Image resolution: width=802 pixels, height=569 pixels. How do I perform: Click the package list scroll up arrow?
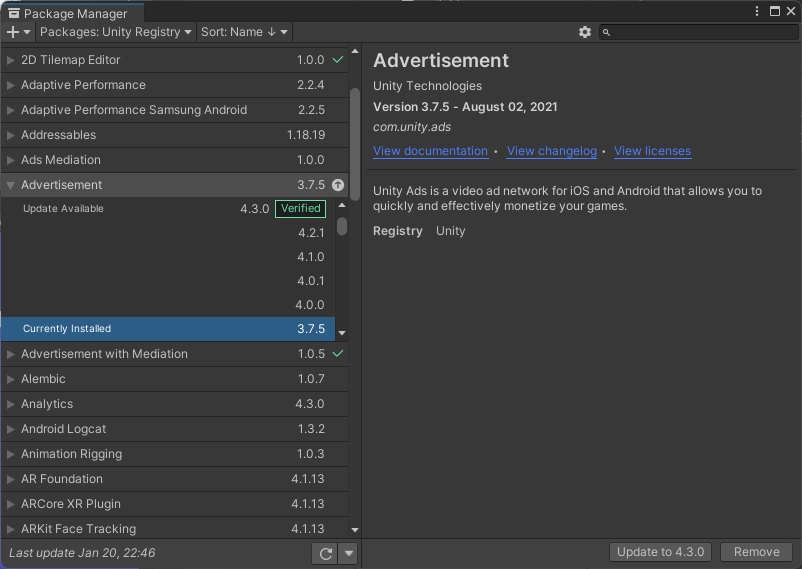coord(354,52)
